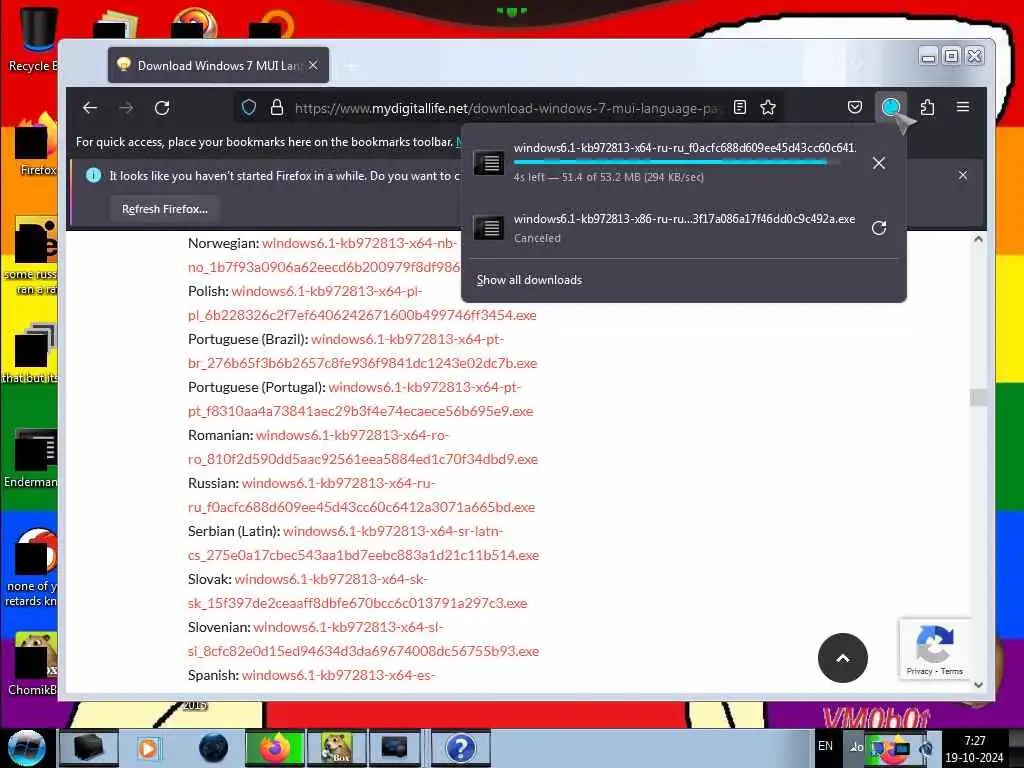Download the Slovenian x64-sl-si language pack

coord(364,639)
